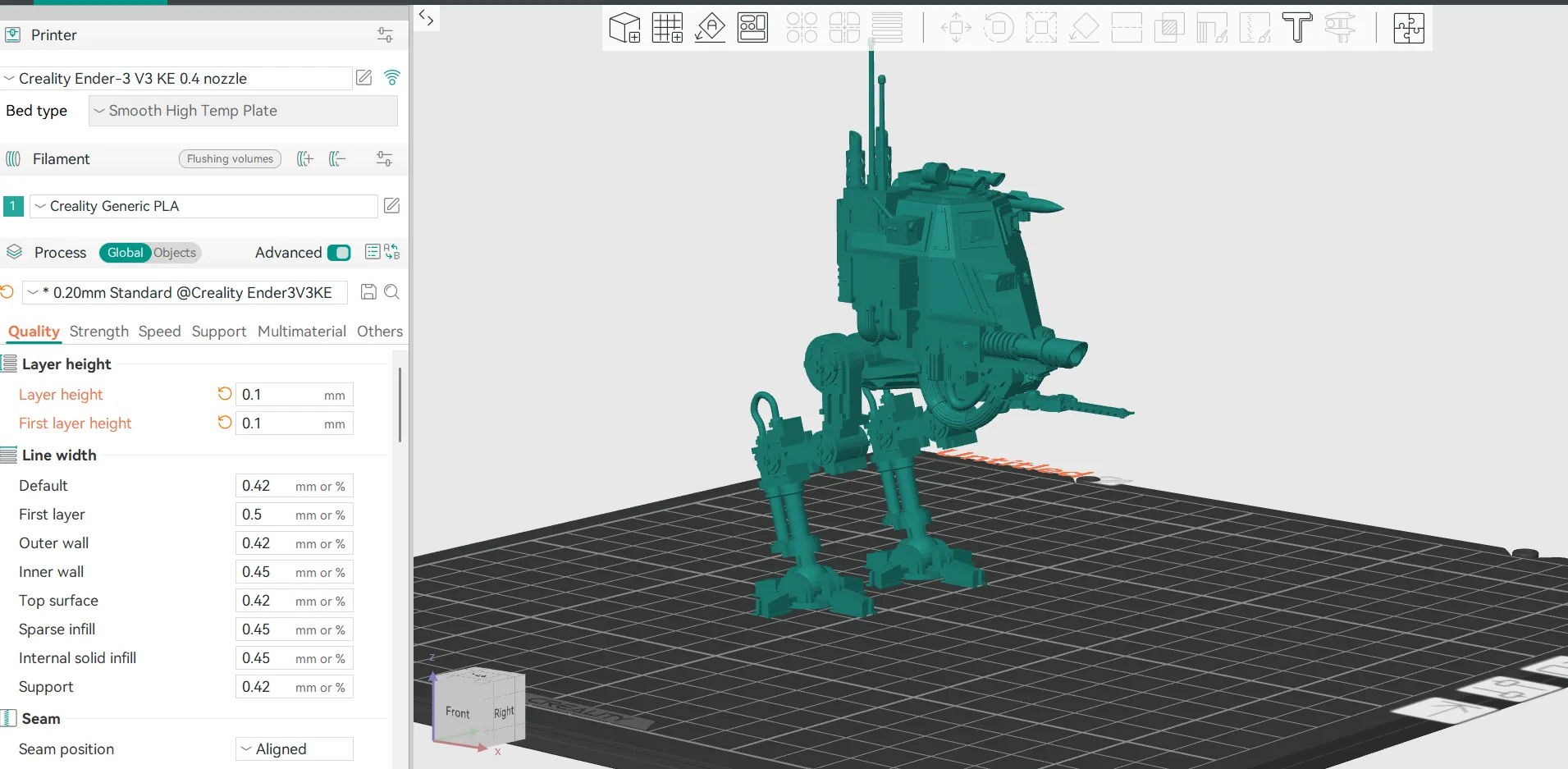Screen dimensions: 1568x769
Task: Toggle the Advanced mode switch
Action: pyautogui.click(x=339, y=253)
